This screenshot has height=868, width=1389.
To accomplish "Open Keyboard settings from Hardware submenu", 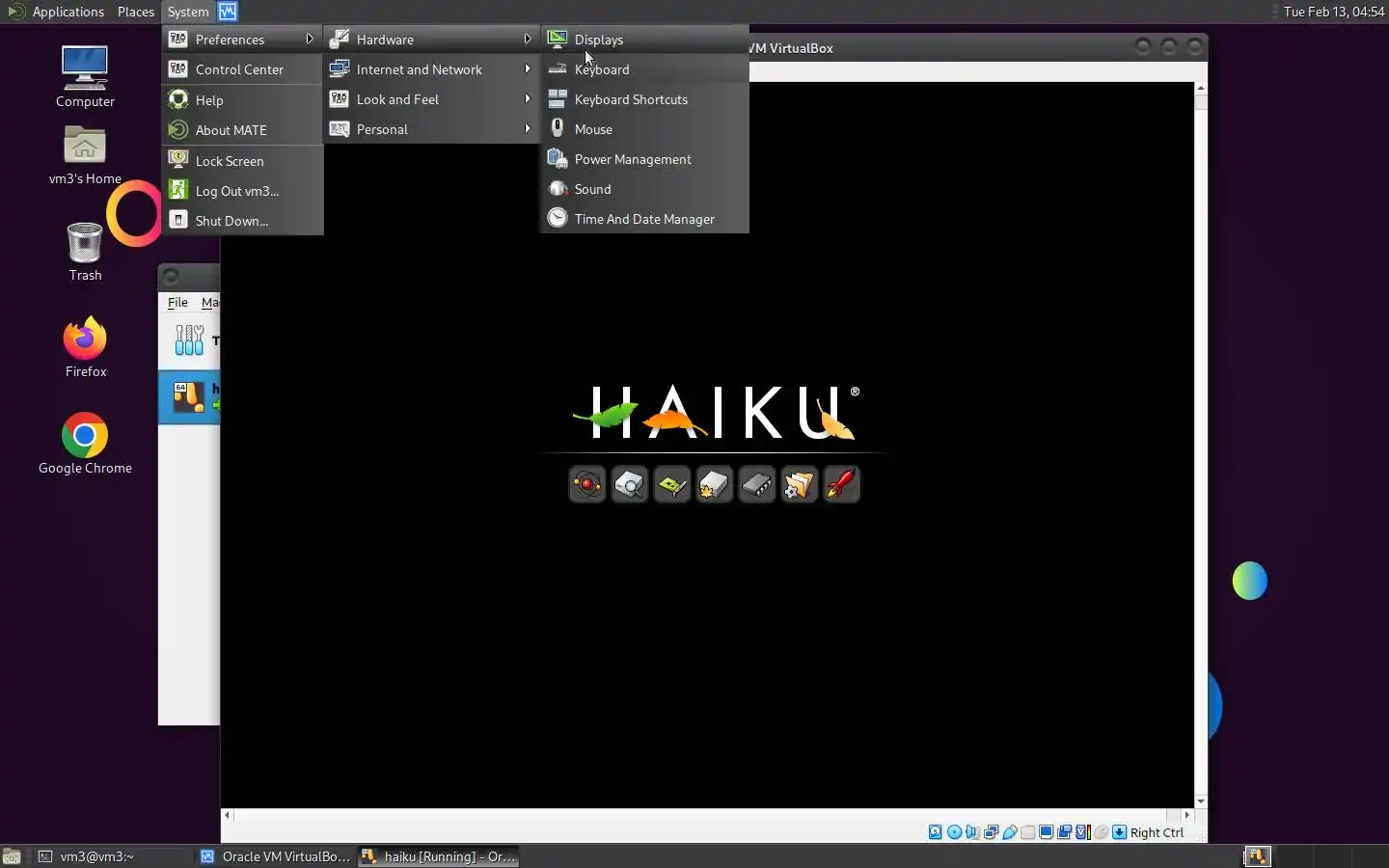I will pyautogui.click(x=644, y=69).
